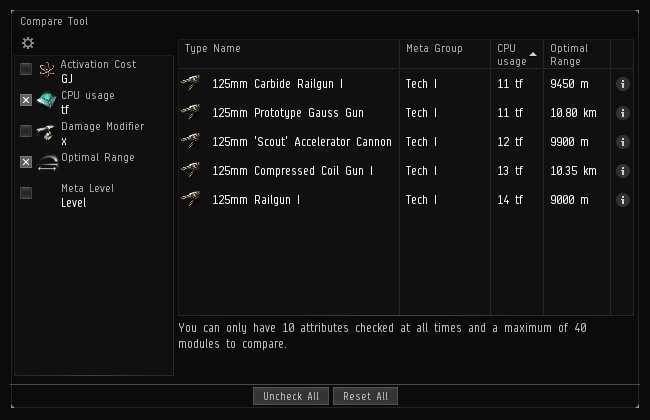Show info for 125mm Carbide Railgun I
650x420 pixels.
click(622, 84)
